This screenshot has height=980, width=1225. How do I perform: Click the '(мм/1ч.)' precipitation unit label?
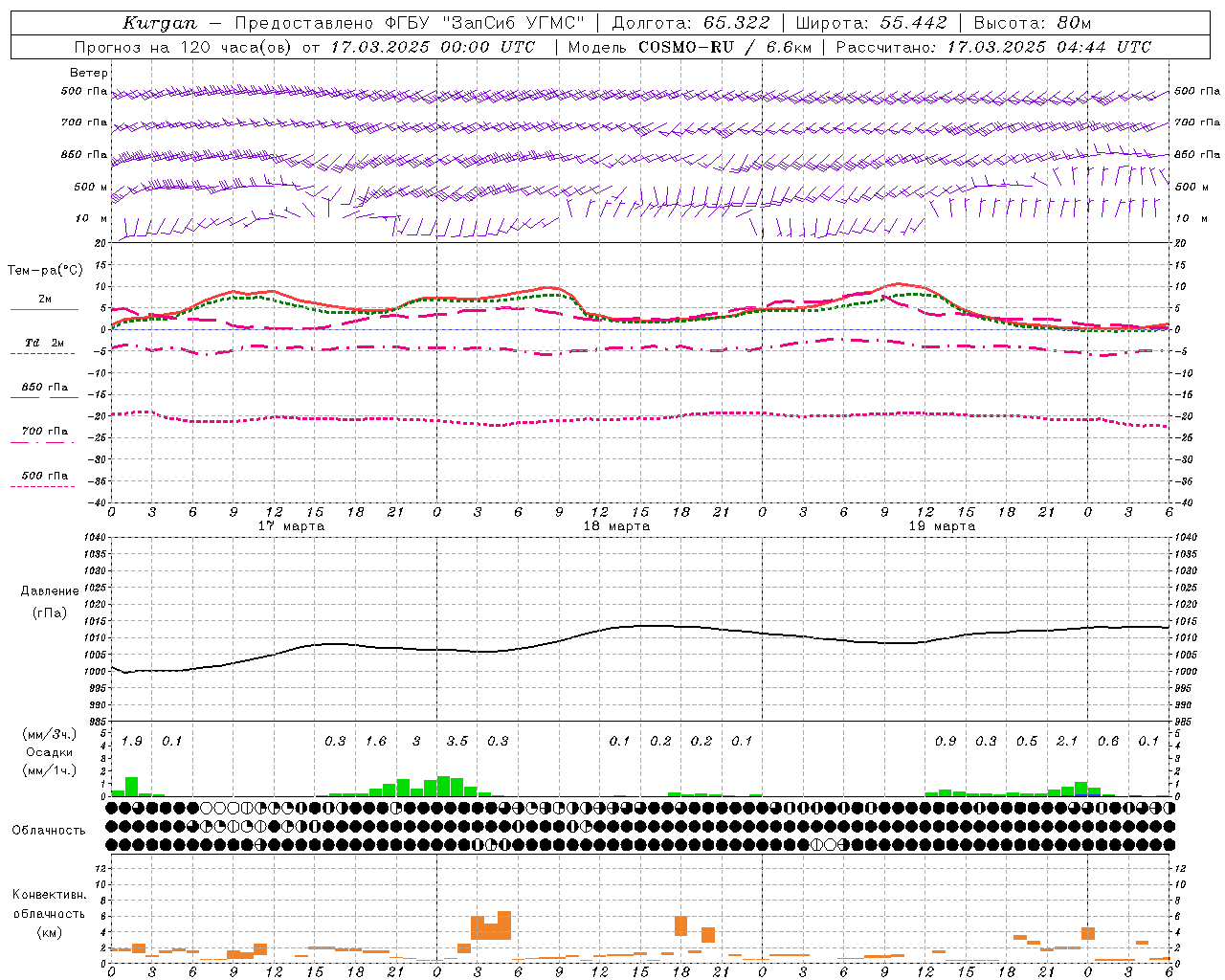click(x=49, y=770)
